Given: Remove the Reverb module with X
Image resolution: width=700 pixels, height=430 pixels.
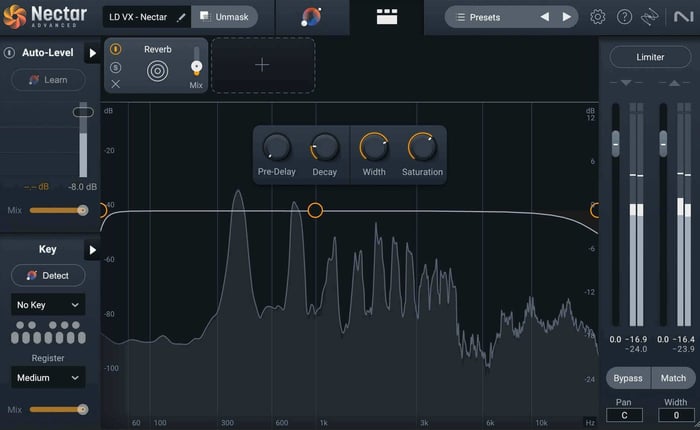Looking at the screenshot, I should pos(115,84).
